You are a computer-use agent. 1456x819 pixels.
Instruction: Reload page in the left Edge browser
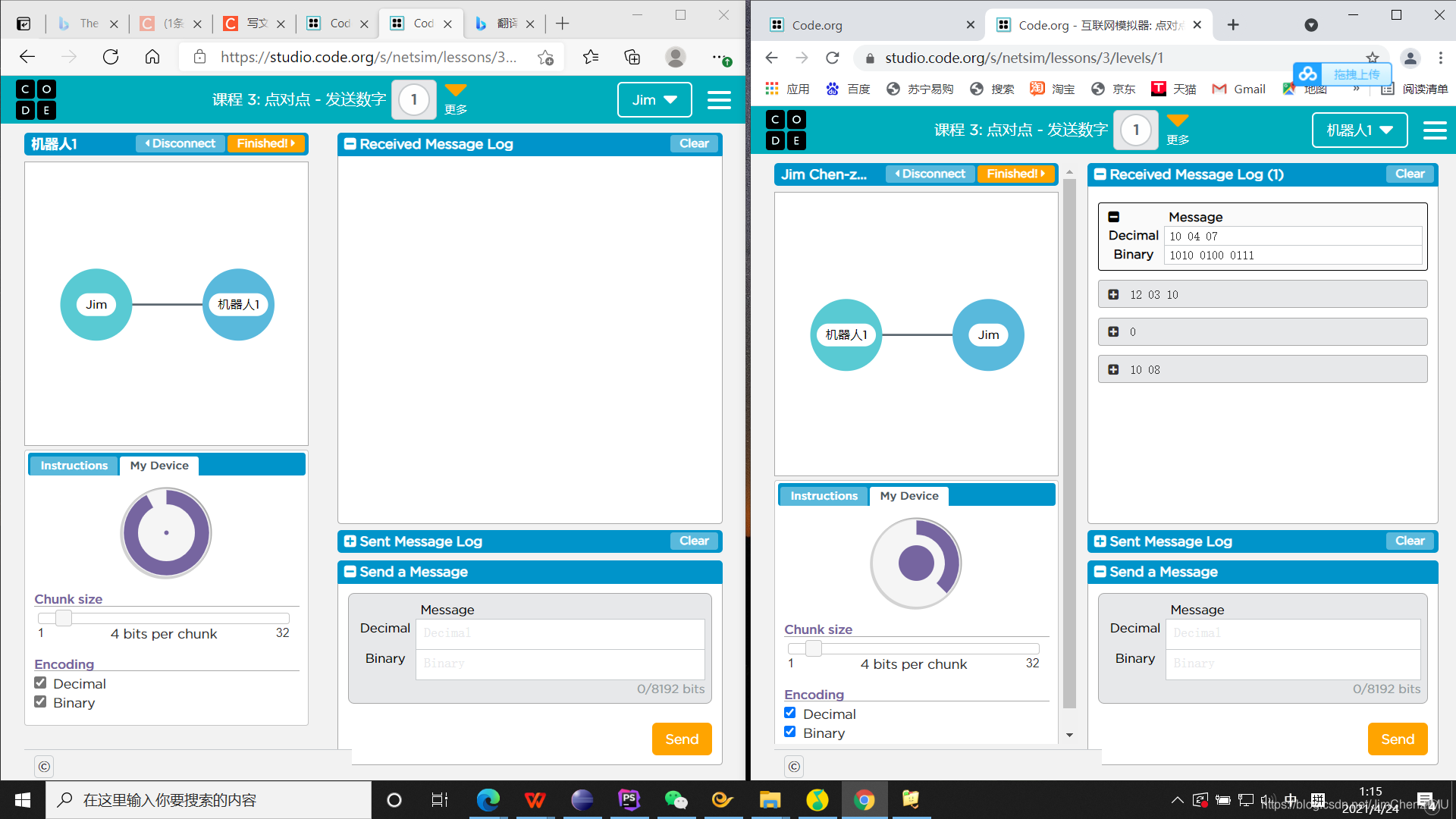(111, 57)
